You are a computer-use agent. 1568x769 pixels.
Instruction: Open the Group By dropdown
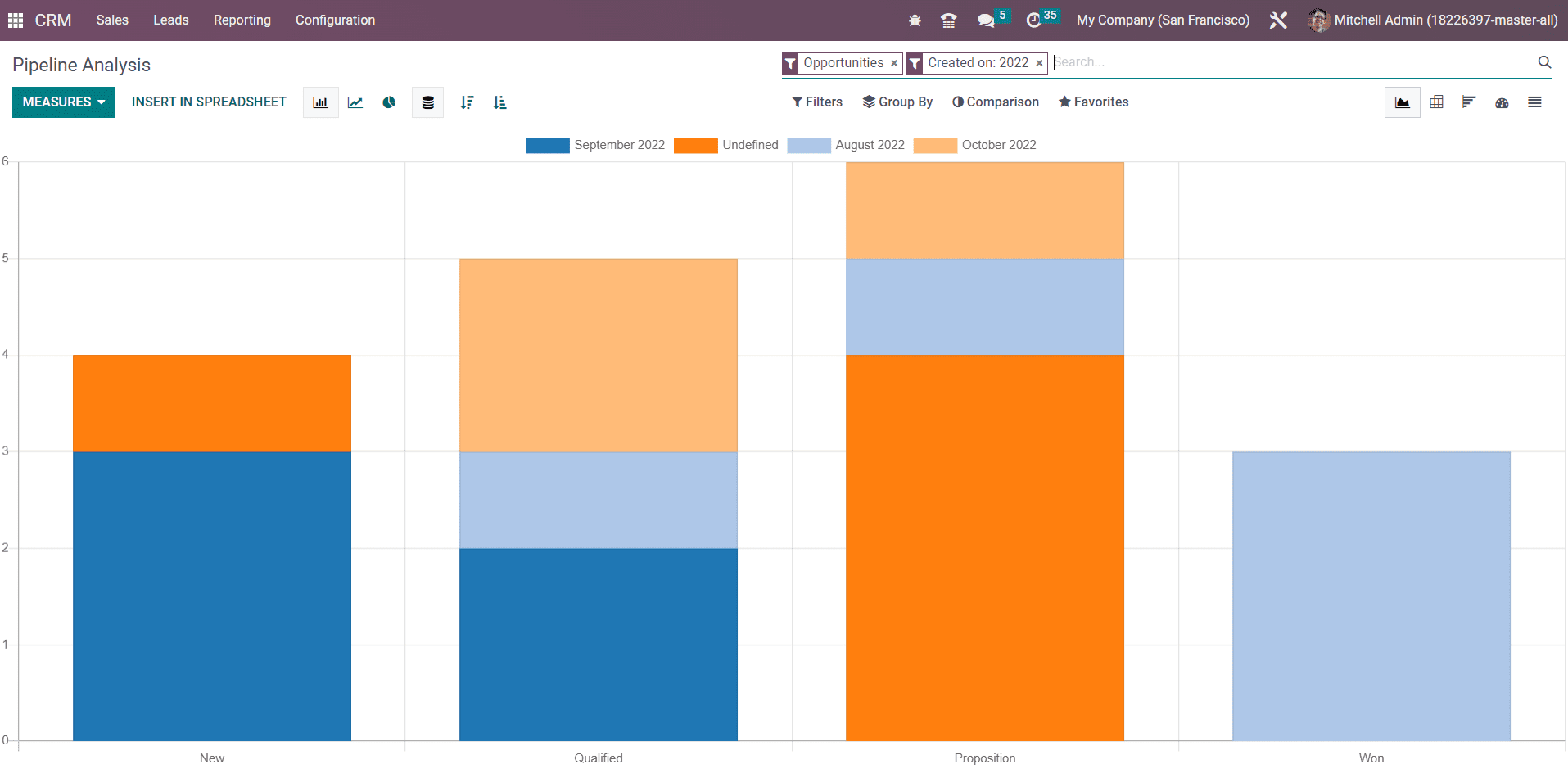tap(897, 102)
